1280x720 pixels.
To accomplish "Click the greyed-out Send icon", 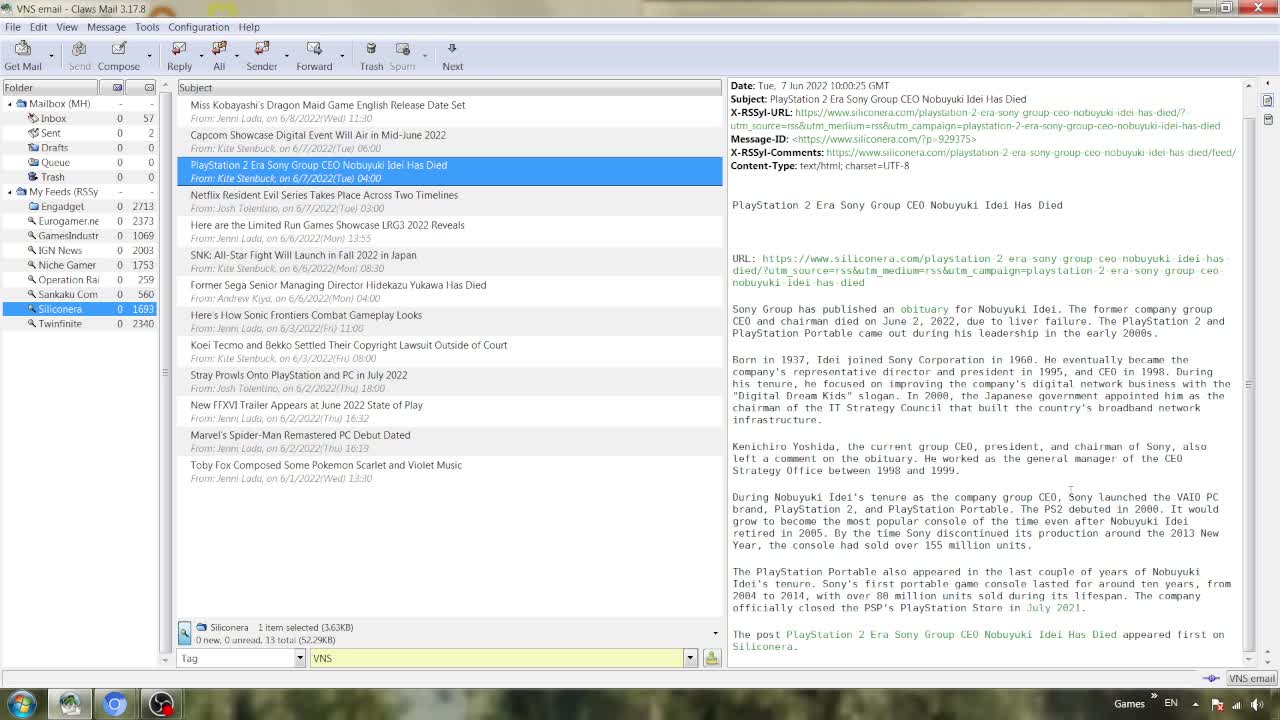I will 79,48.
